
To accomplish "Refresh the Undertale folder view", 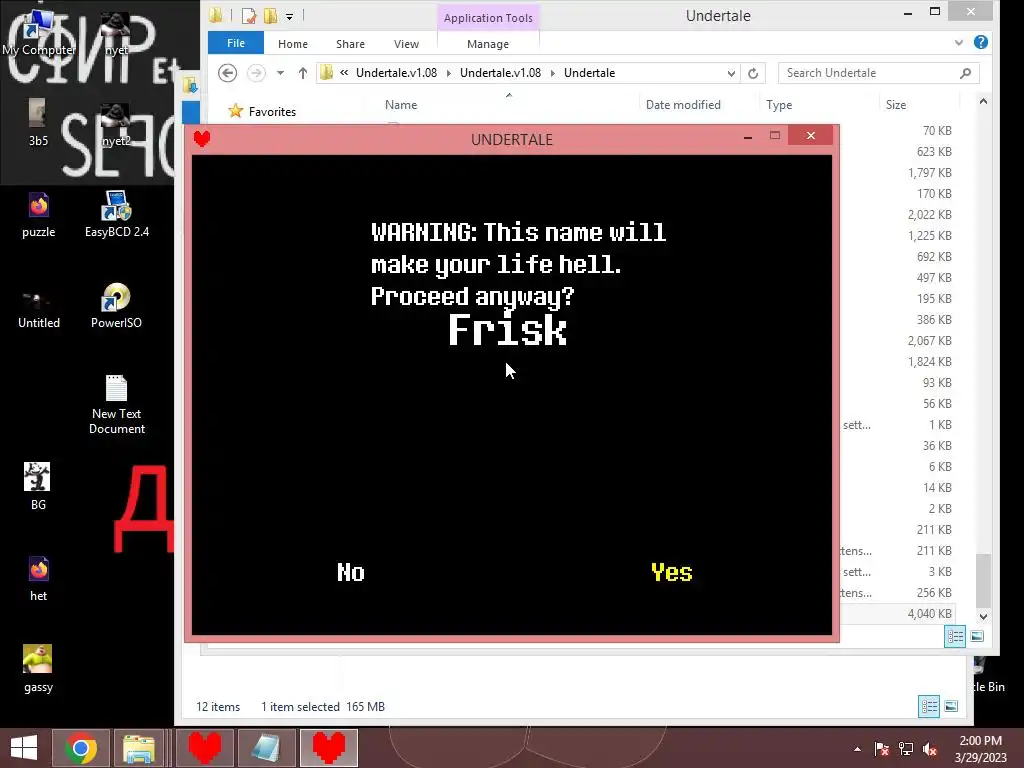I will click(753, 73).
